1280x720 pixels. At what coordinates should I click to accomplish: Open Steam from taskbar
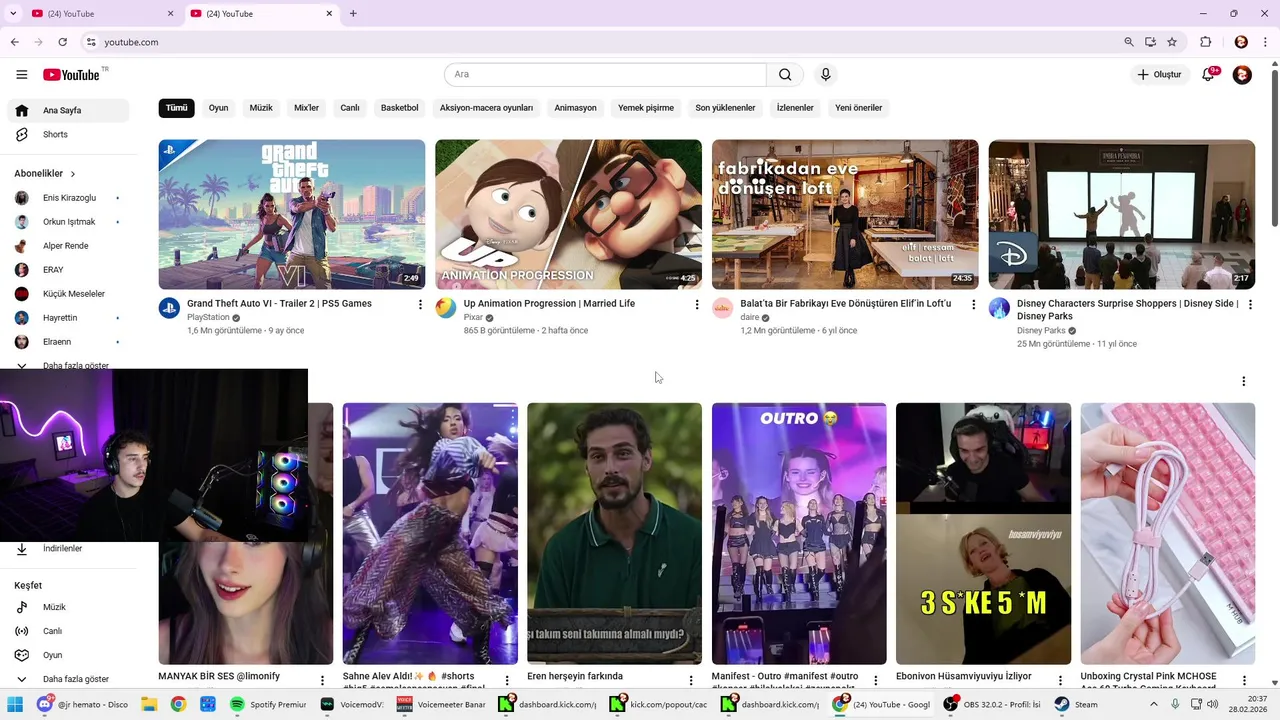tap(1077, 704)
